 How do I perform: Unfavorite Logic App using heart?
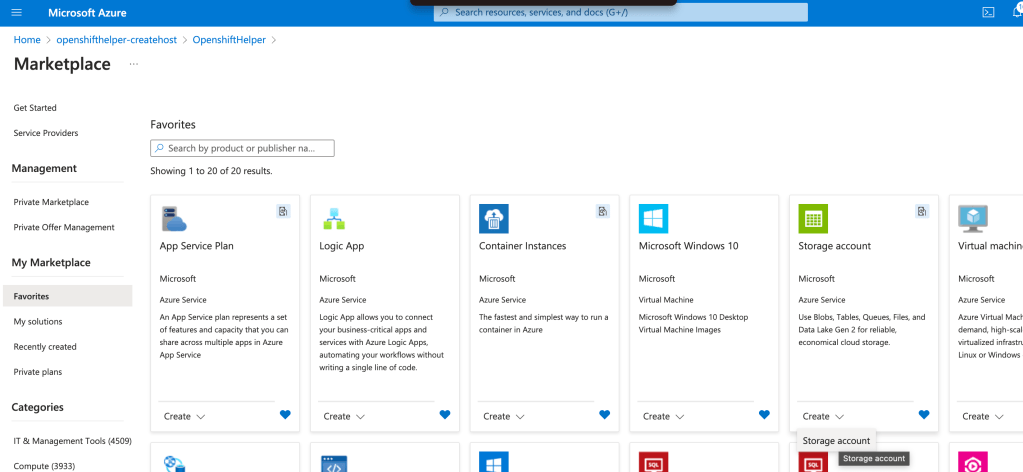(445, 415)
